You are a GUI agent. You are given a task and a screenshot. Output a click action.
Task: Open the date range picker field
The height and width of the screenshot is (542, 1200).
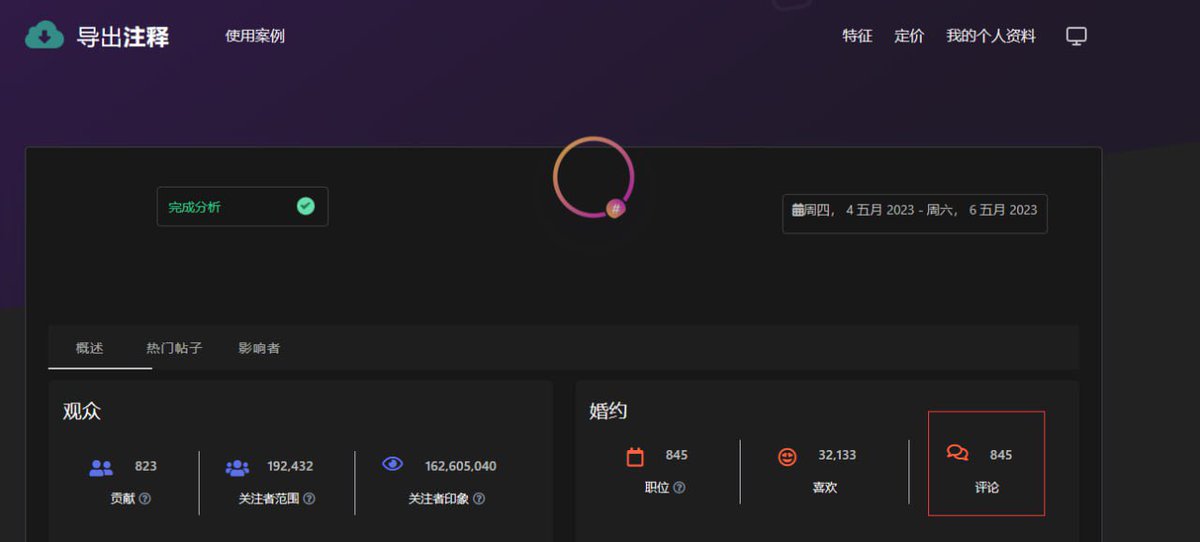pos(915,213)
